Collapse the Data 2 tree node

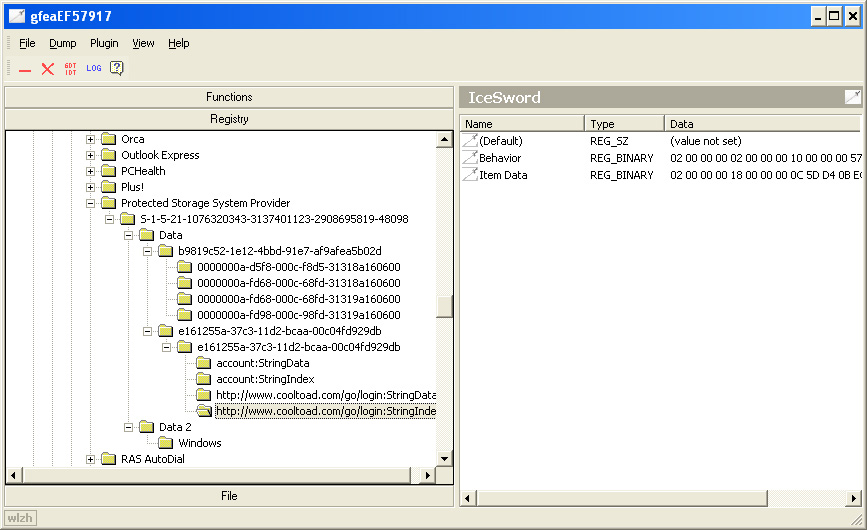click(x=129, y=427)
